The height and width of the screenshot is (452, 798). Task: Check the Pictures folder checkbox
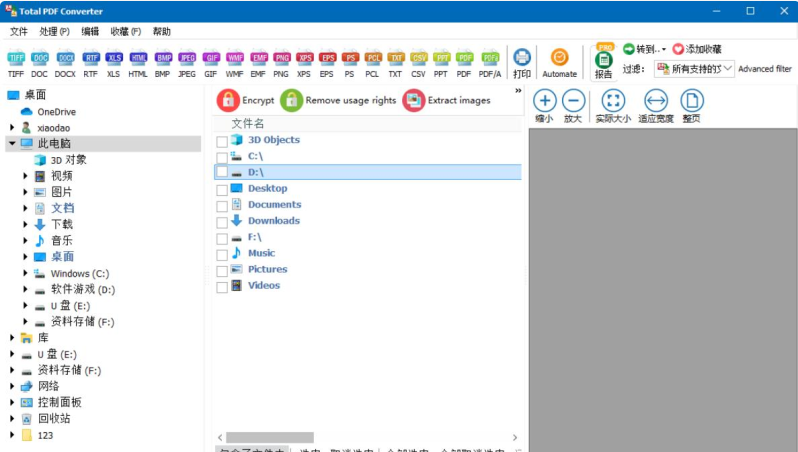point(222,271)
